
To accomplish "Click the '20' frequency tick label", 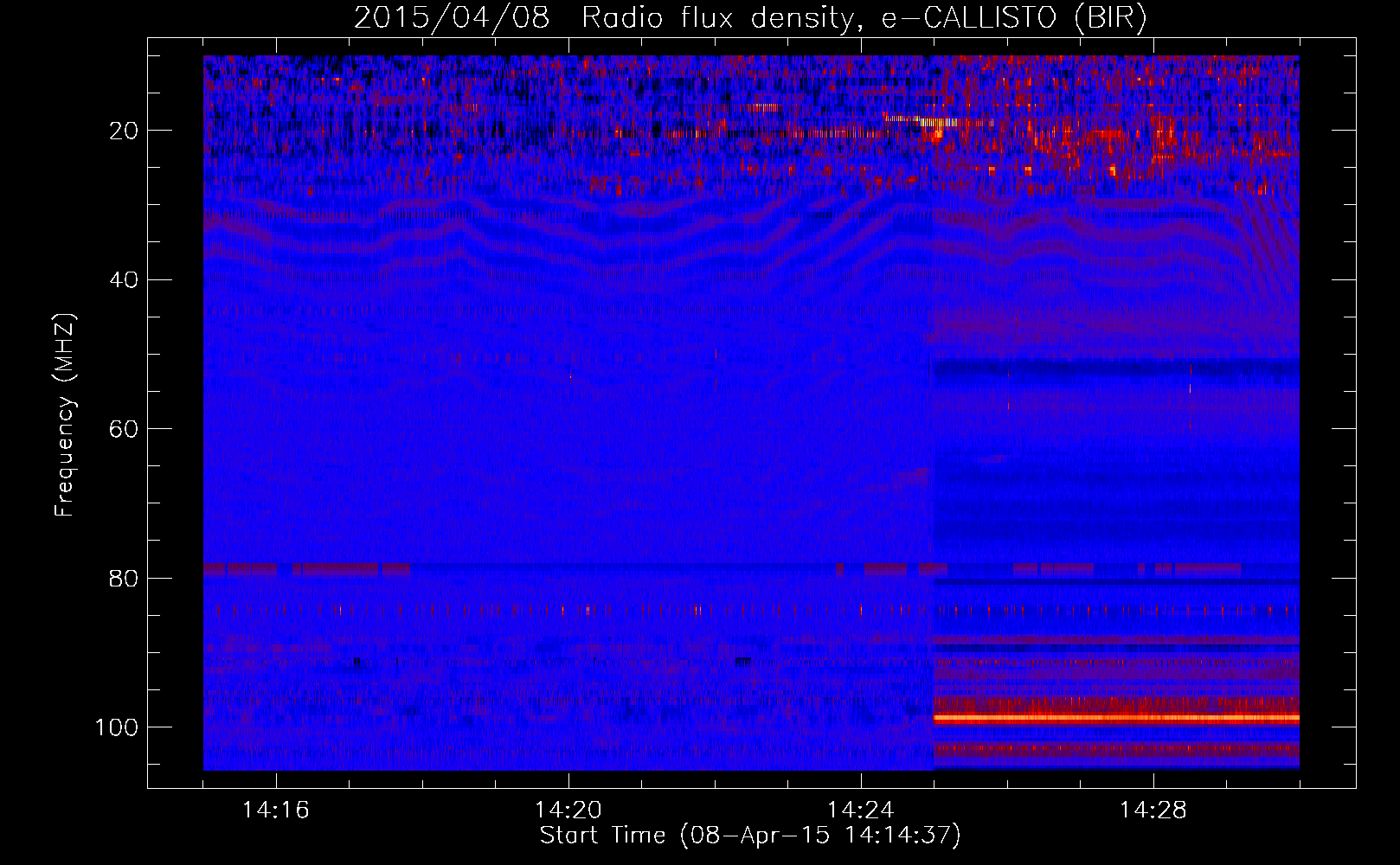I will pyautogui.click(x=124, y=131).
